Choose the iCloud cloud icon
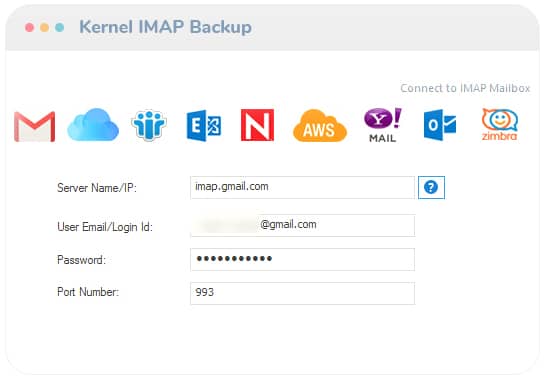The height and width of the screenshot is (380, 545). pos(93,125)
